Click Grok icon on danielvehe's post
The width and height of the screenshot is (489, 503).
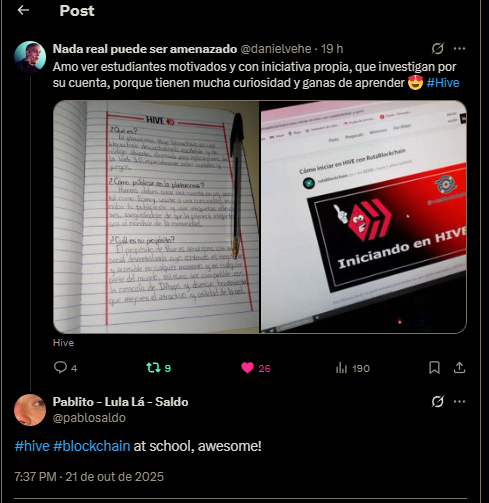click(438, 49)
